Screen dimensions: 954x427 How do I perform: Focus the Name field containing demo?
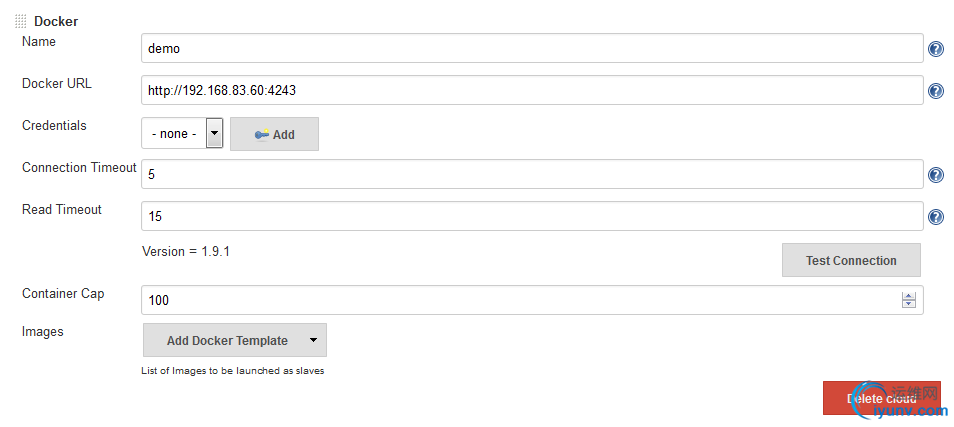click(532, 48)
